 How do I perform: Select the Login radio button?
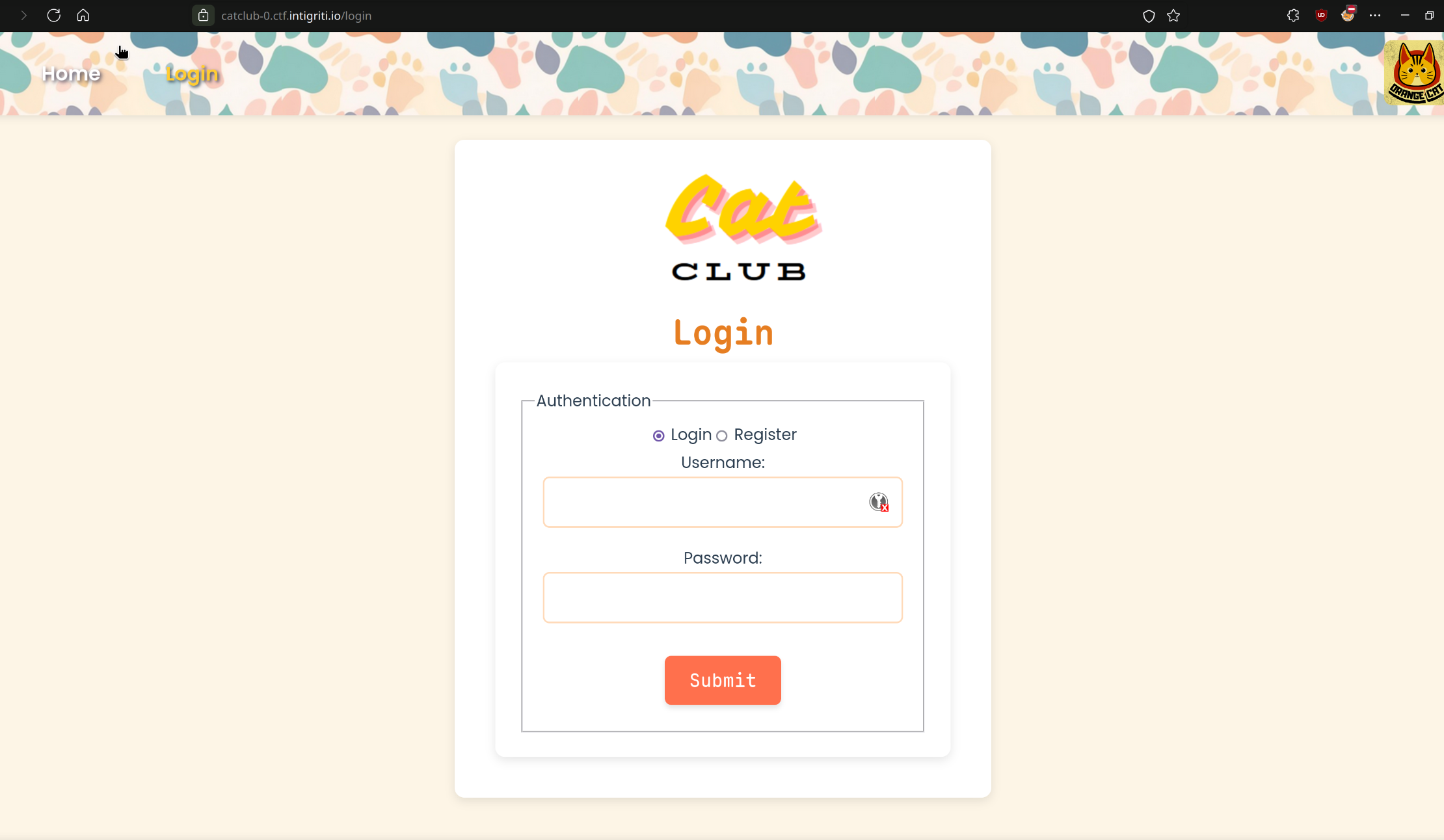click(x=658, y=435)
